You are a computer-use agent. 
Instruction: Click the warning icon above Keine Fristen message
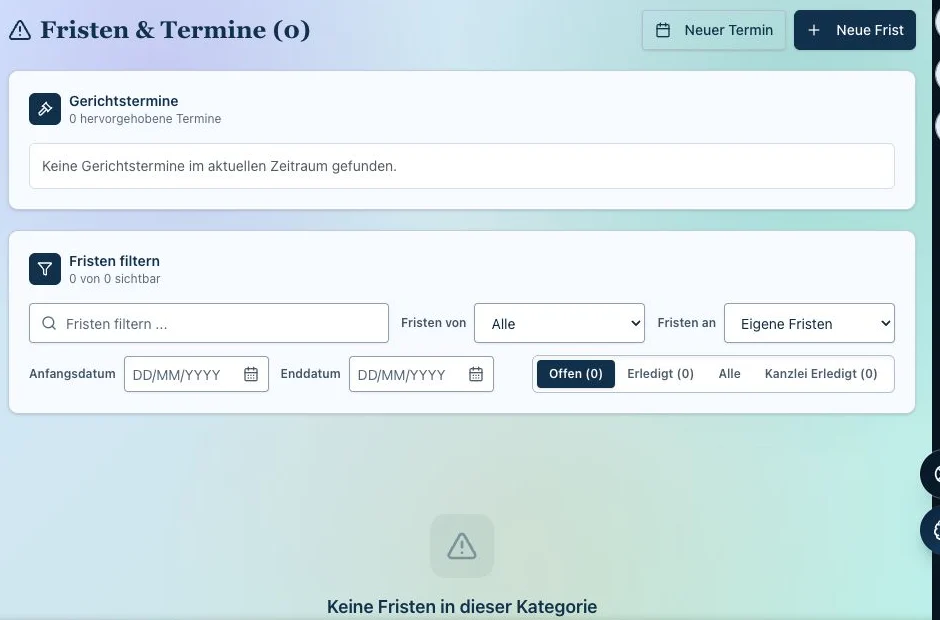(x=462, y=546)
